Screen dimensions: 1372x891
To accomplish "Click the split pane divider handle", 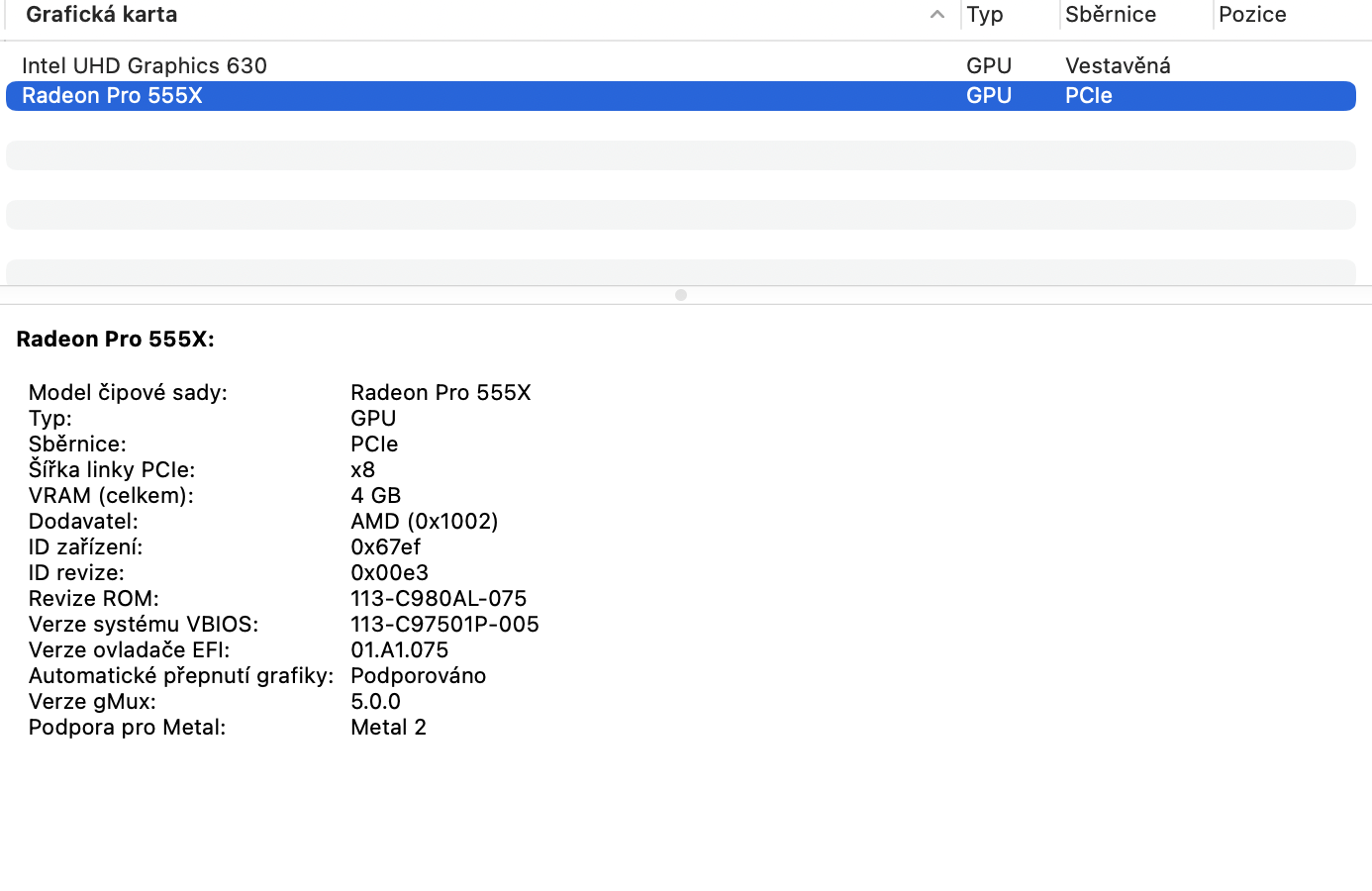I will [681, 295].
